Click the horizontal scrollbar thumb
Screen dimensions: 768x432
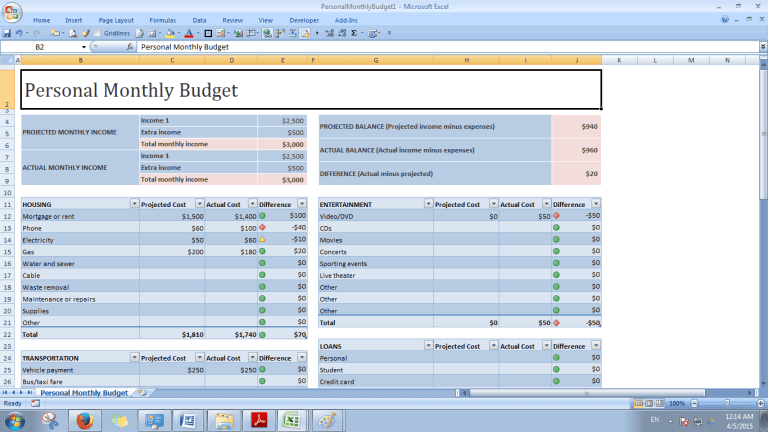pyautogui.click(x=587, y=393)
